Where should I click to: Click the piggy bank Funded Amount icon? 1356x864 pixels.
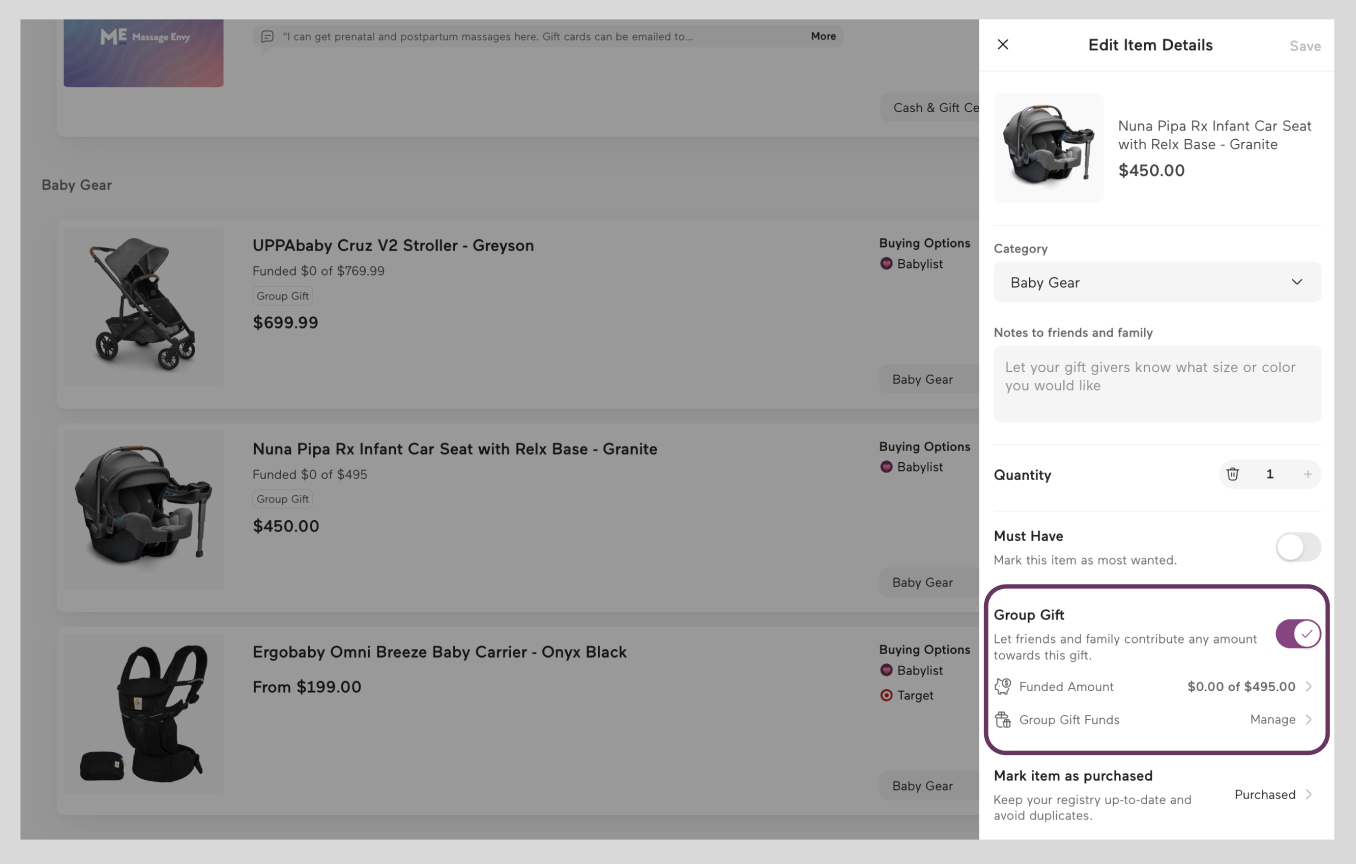coord(1002,686)
